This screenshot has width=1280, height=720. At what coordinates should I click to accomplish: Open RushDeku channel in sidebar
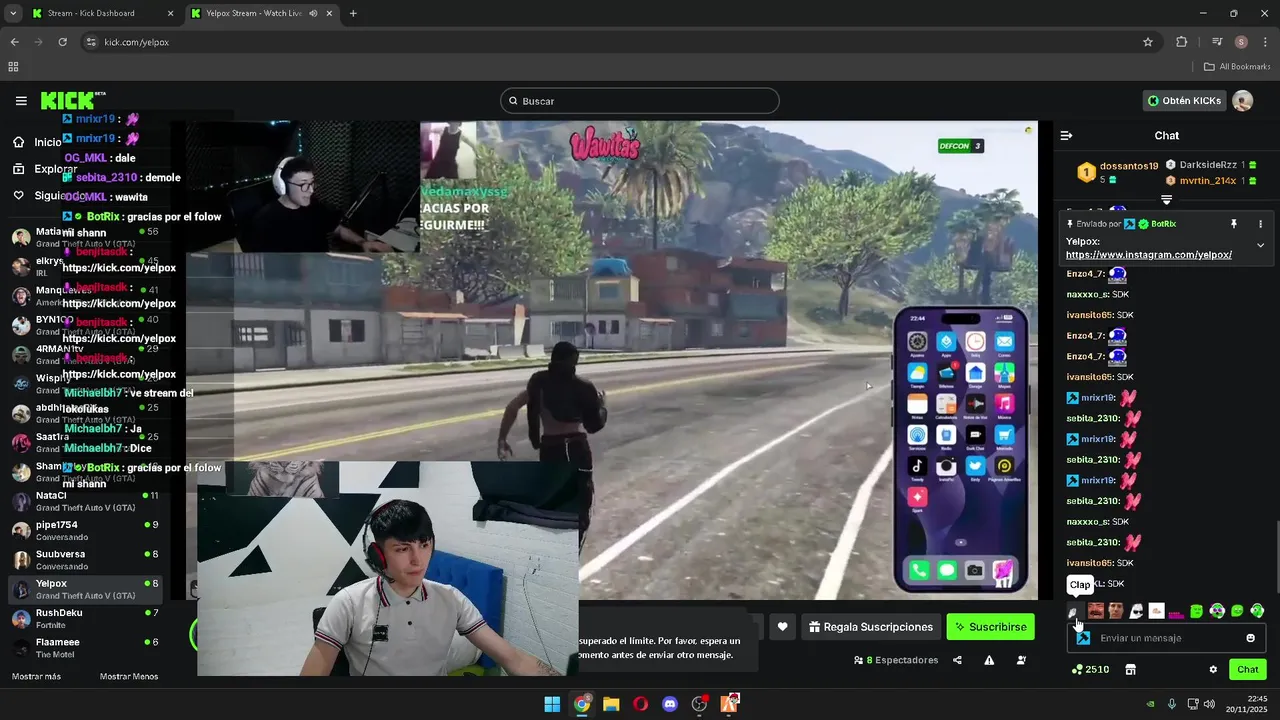(85, 618)
